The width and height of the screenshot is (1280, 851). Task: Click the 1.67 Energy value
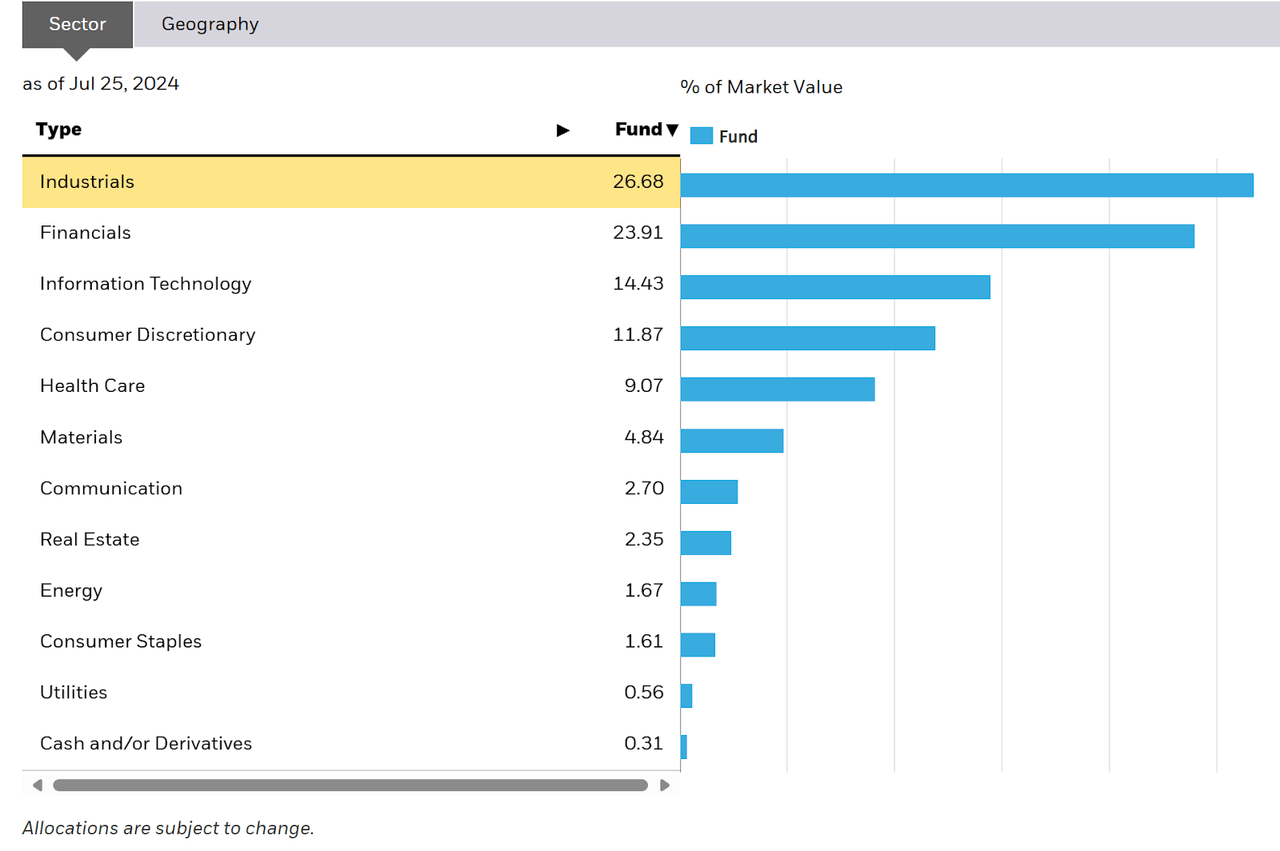point(644,590)
